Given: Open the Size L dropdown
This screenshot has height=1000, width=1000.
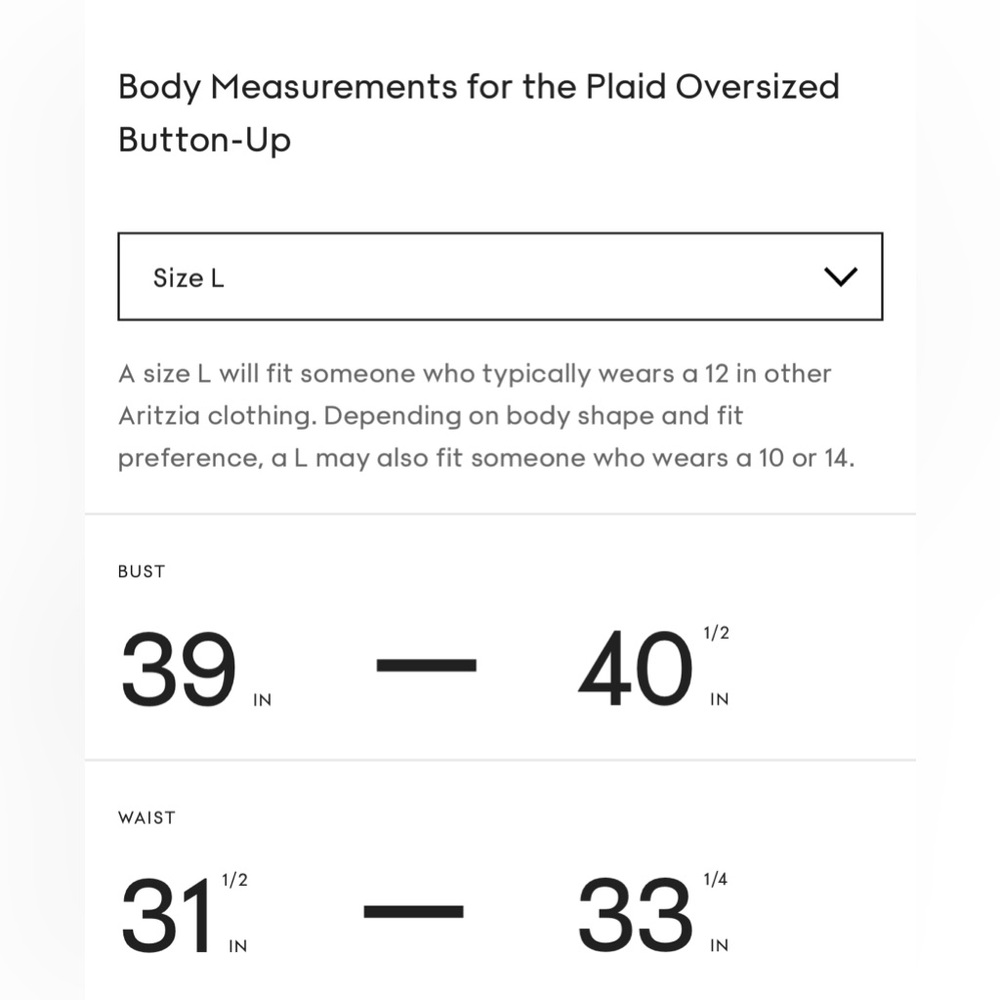Looking at the screenshot, I should (500, 276).
